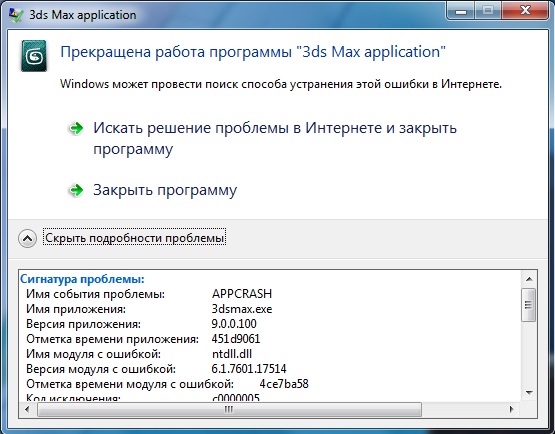Click the 3ds Max title bar icon

tap(16, 15)
